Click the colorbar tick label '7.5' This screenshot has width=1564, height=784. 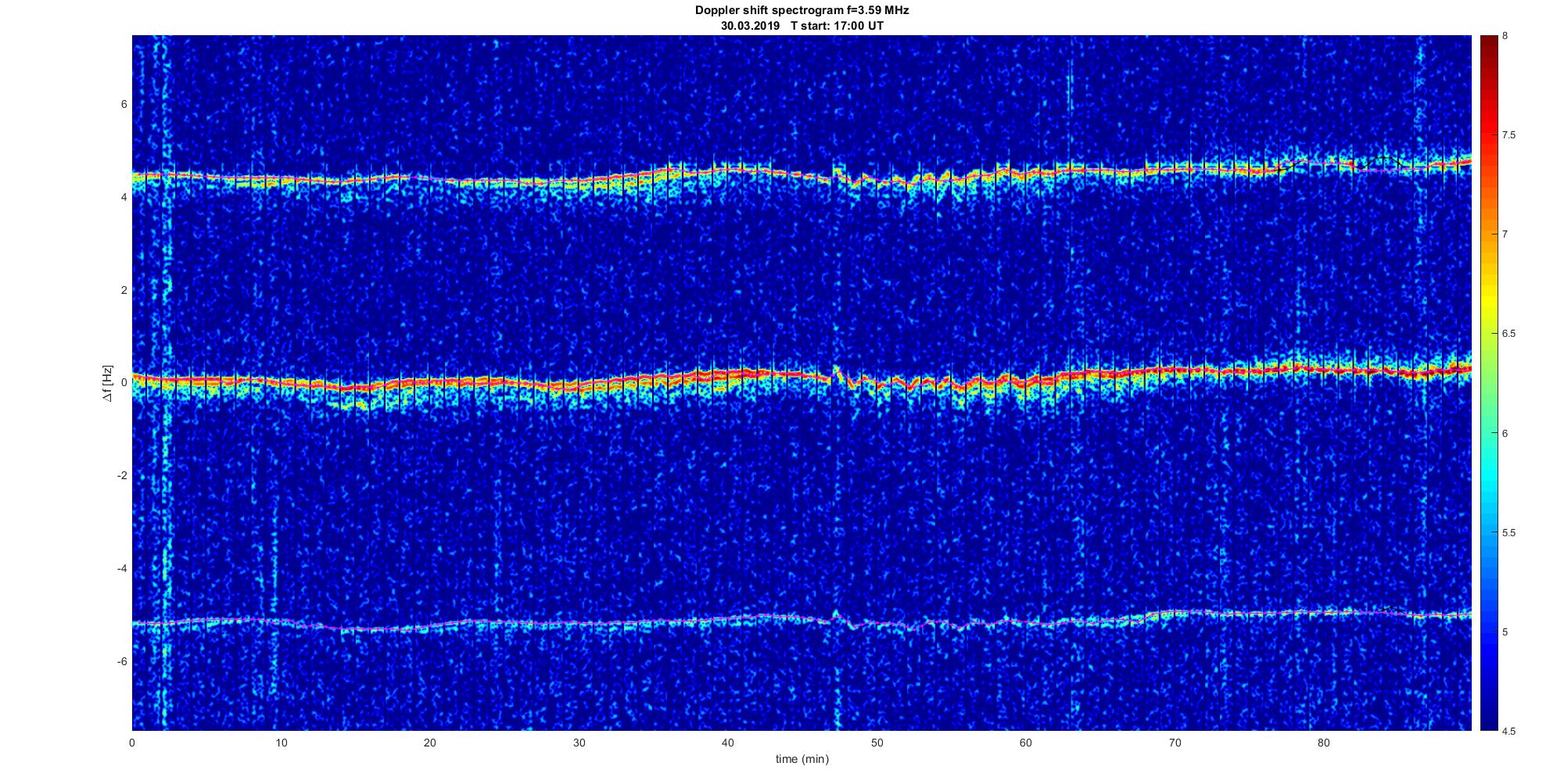point(1508,135)
